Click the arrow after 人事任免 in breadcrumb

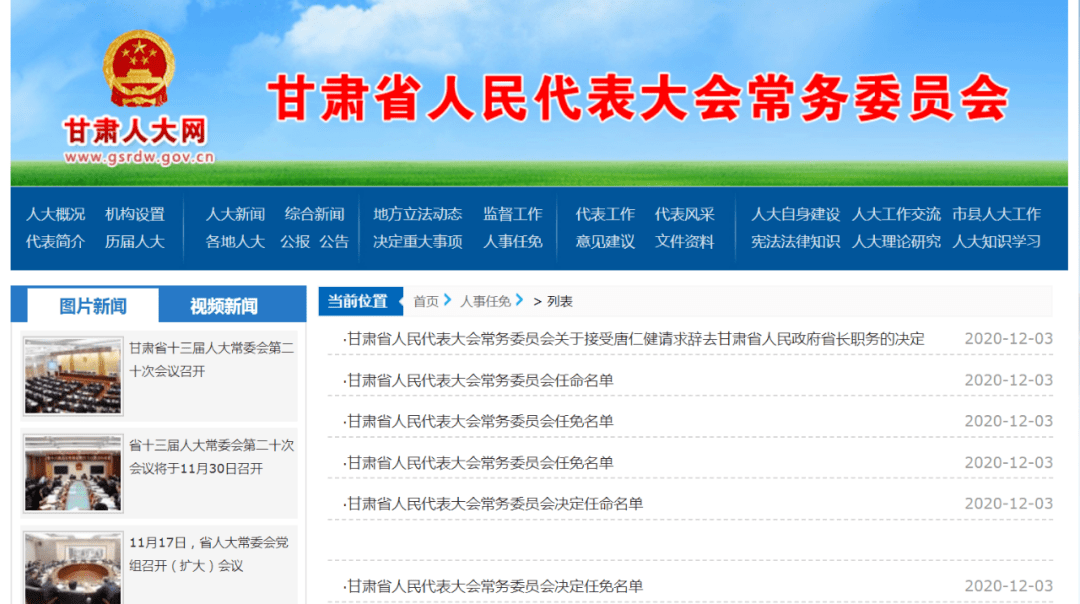point(520,300)
